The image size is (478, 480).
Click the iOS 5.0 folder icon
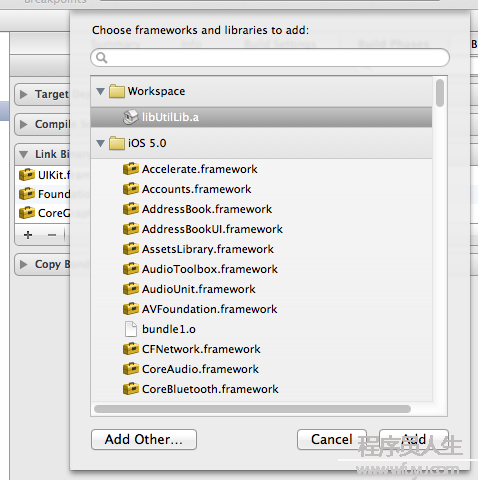(x=117, y=143)
